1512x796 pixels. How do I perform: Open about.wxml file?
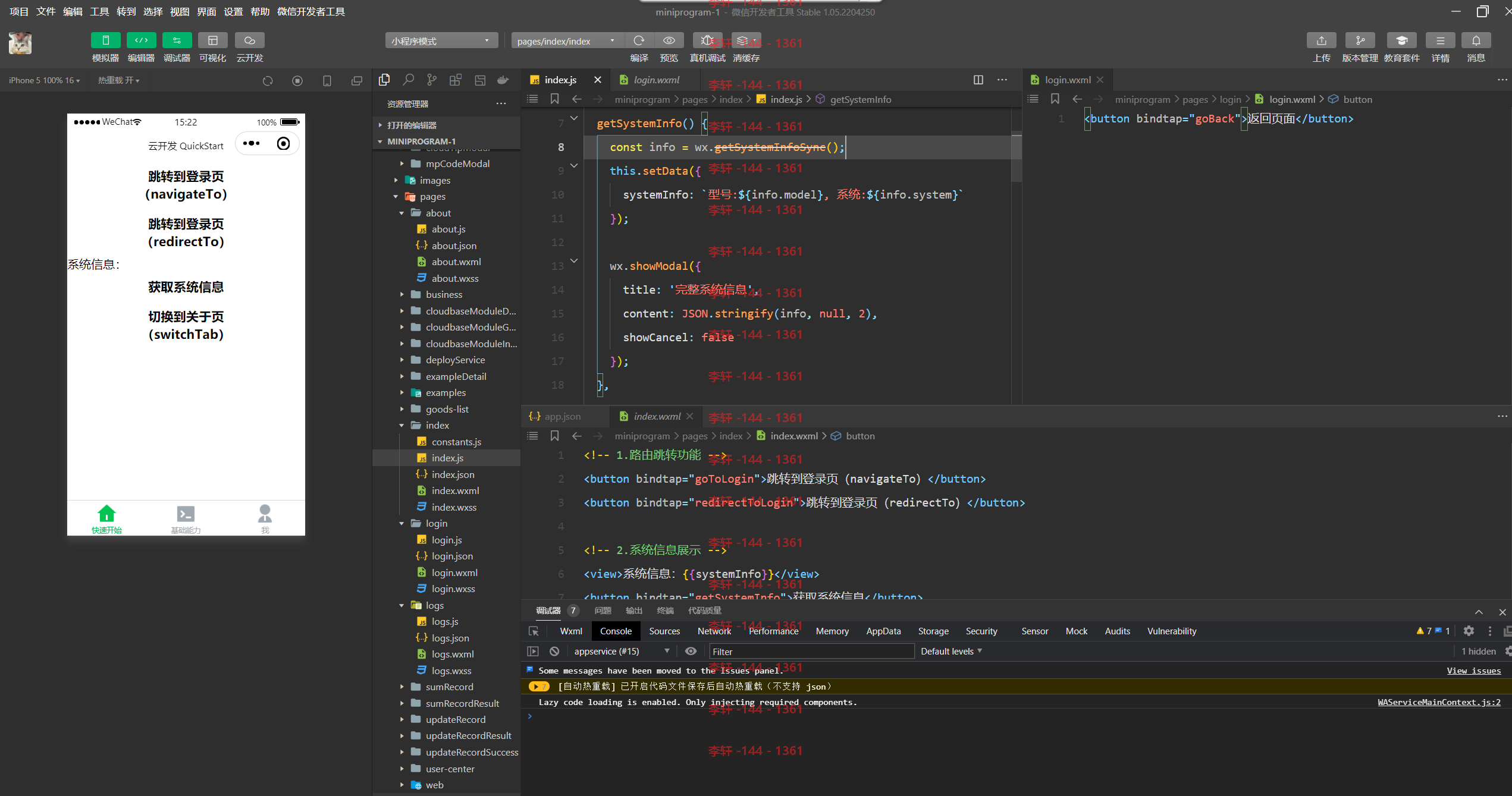(x=456, y=262)
